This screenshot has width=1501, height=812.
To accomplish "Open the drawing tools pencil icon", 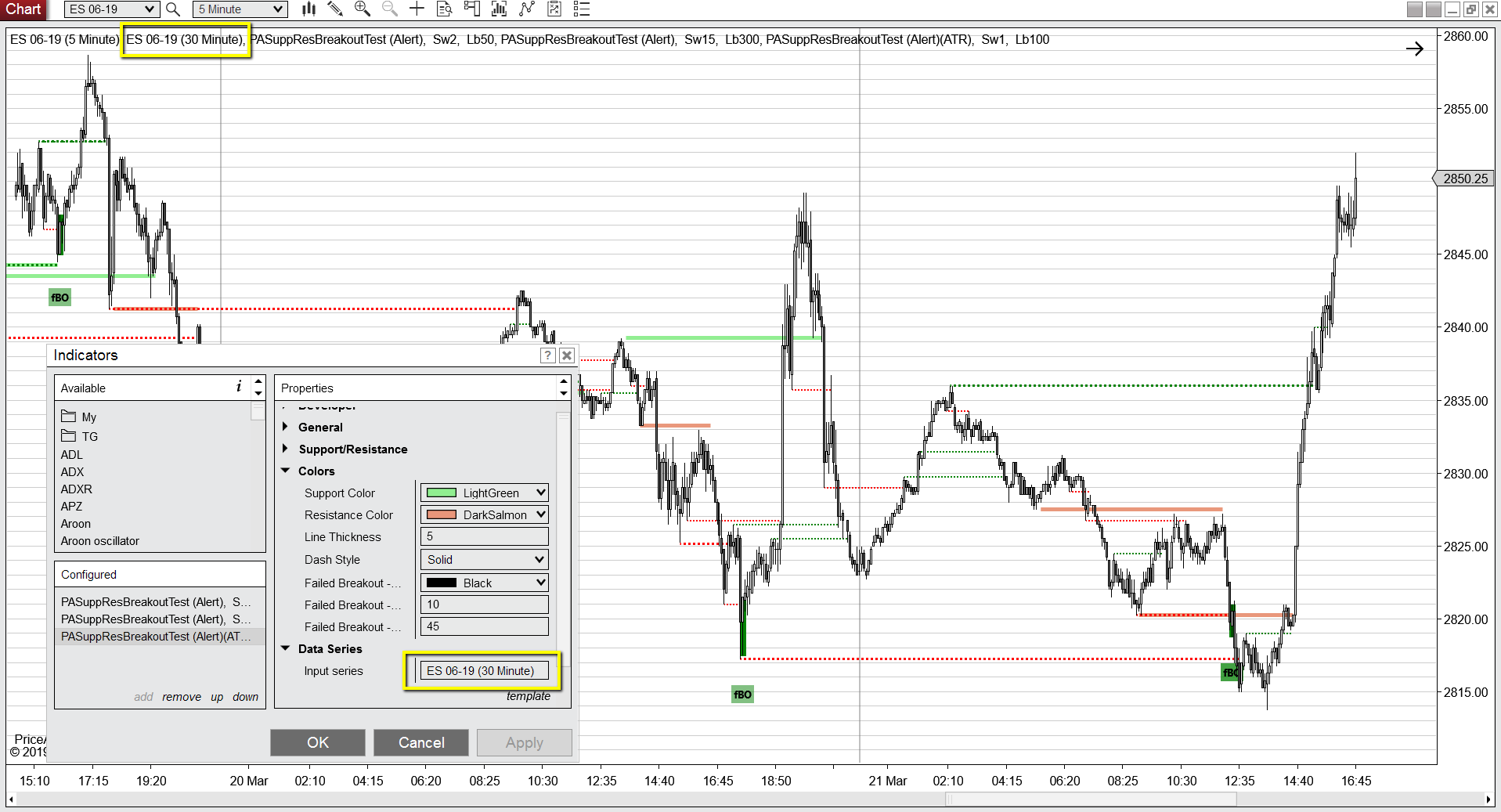I will [x=335, y=9].
